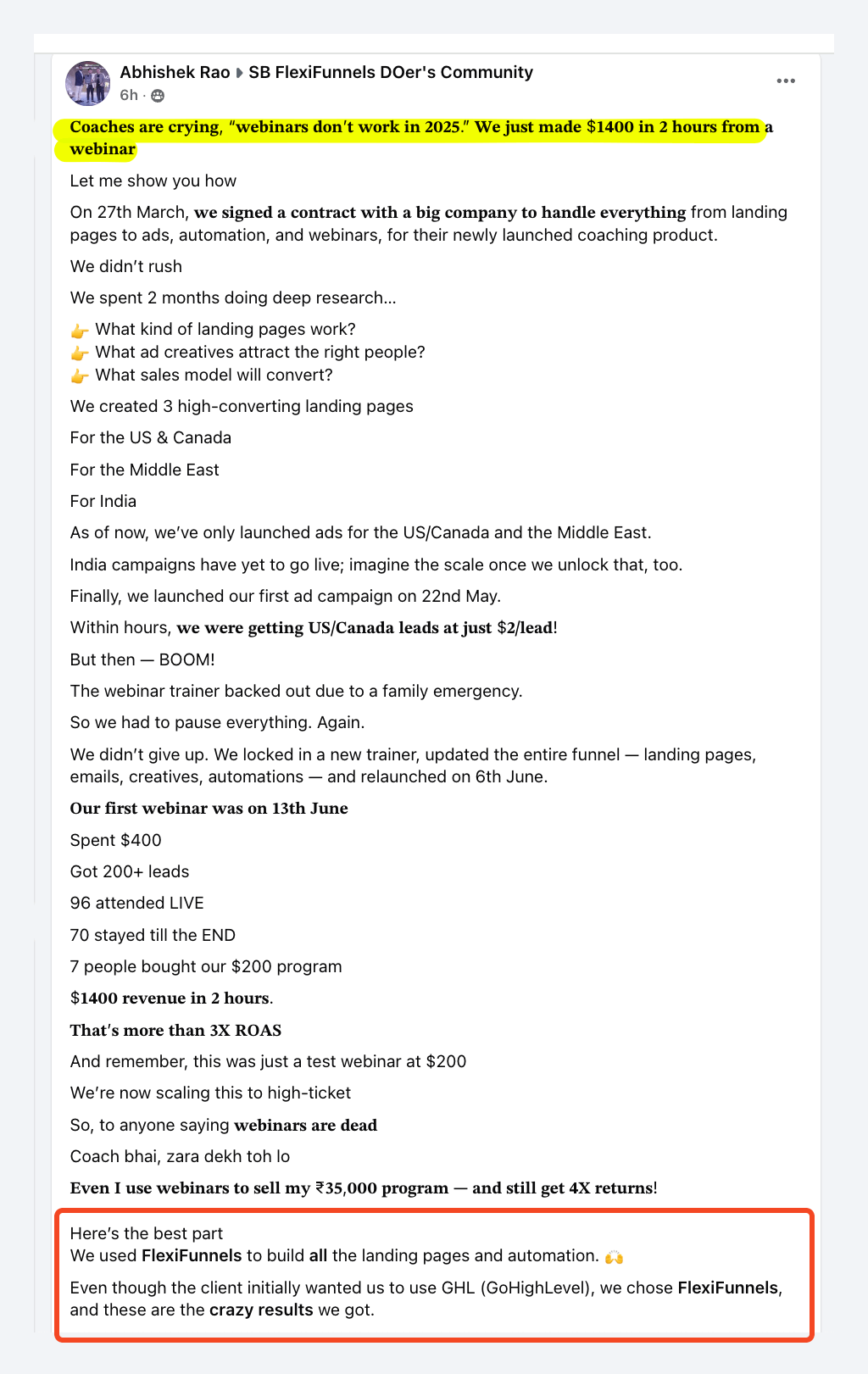868x1374 pixels.
Task: Click the raised-hands emoji after 'automation'
Action: [x=614, y=1256]
